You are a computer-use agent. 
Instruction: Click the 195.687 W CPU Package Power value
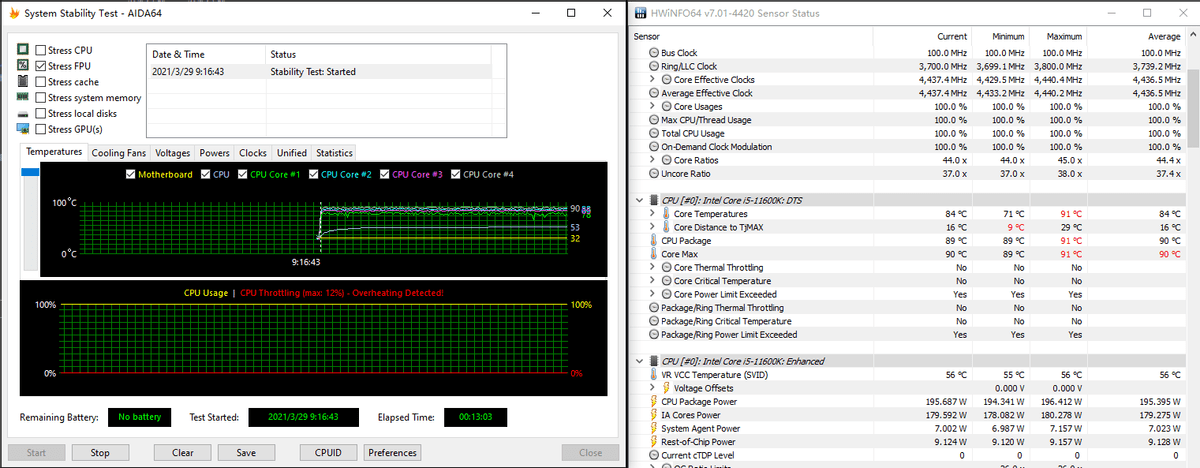[x=943, y=401]
